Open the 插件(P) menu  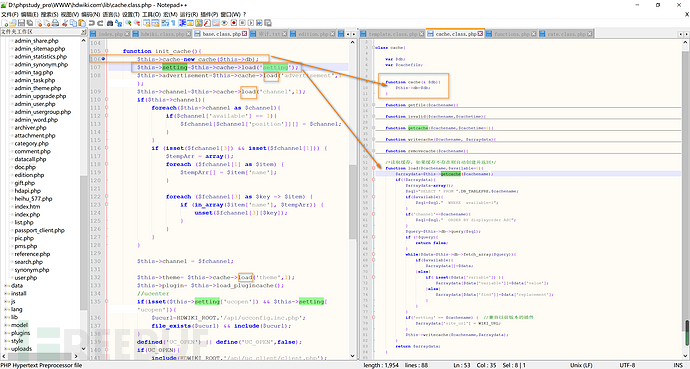point(209,15)
